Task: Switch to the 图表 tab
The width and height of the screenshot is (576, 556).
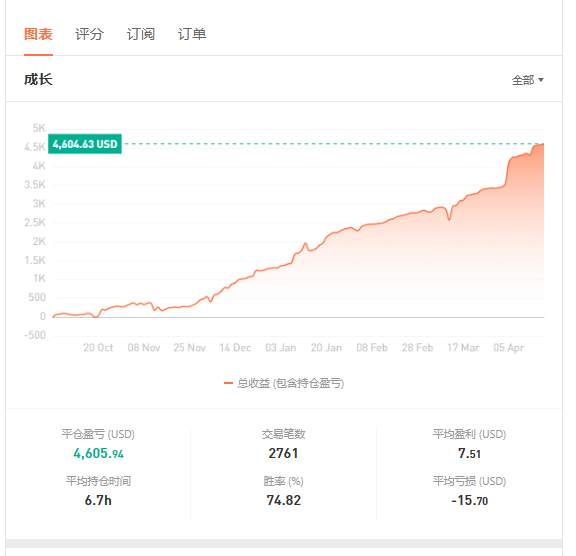Action: pos(38,34)
